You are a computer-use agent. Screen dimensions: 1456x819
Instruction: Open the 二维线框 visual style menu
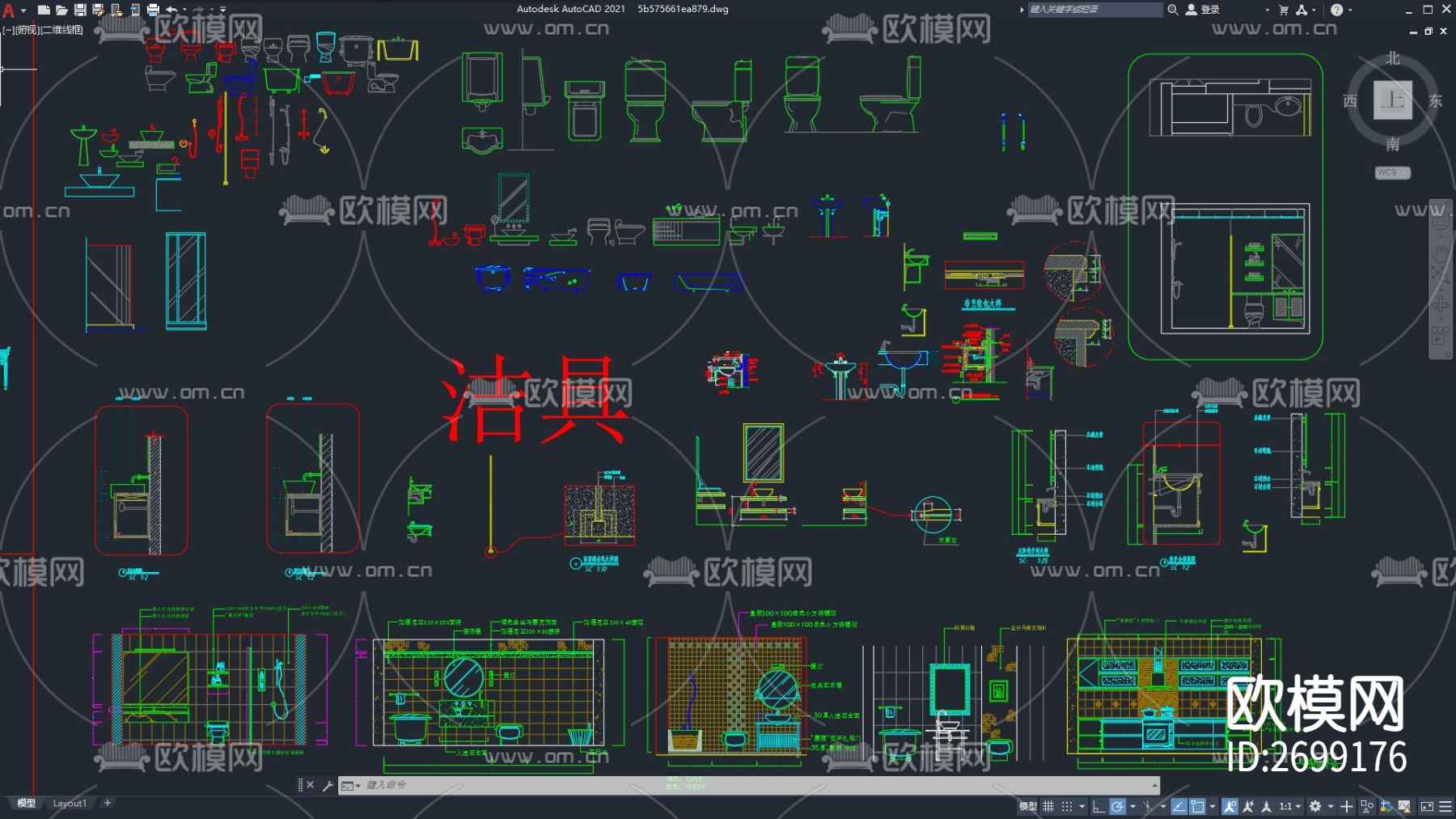pos(62,30)
